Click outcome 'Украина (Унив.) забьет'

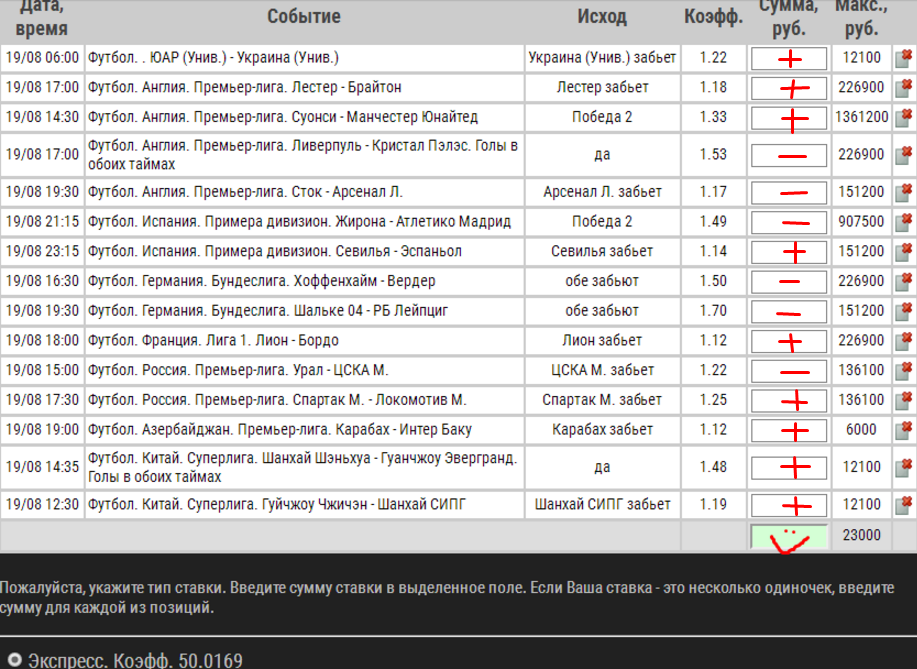pyautogui.click(x=602, y=58)
